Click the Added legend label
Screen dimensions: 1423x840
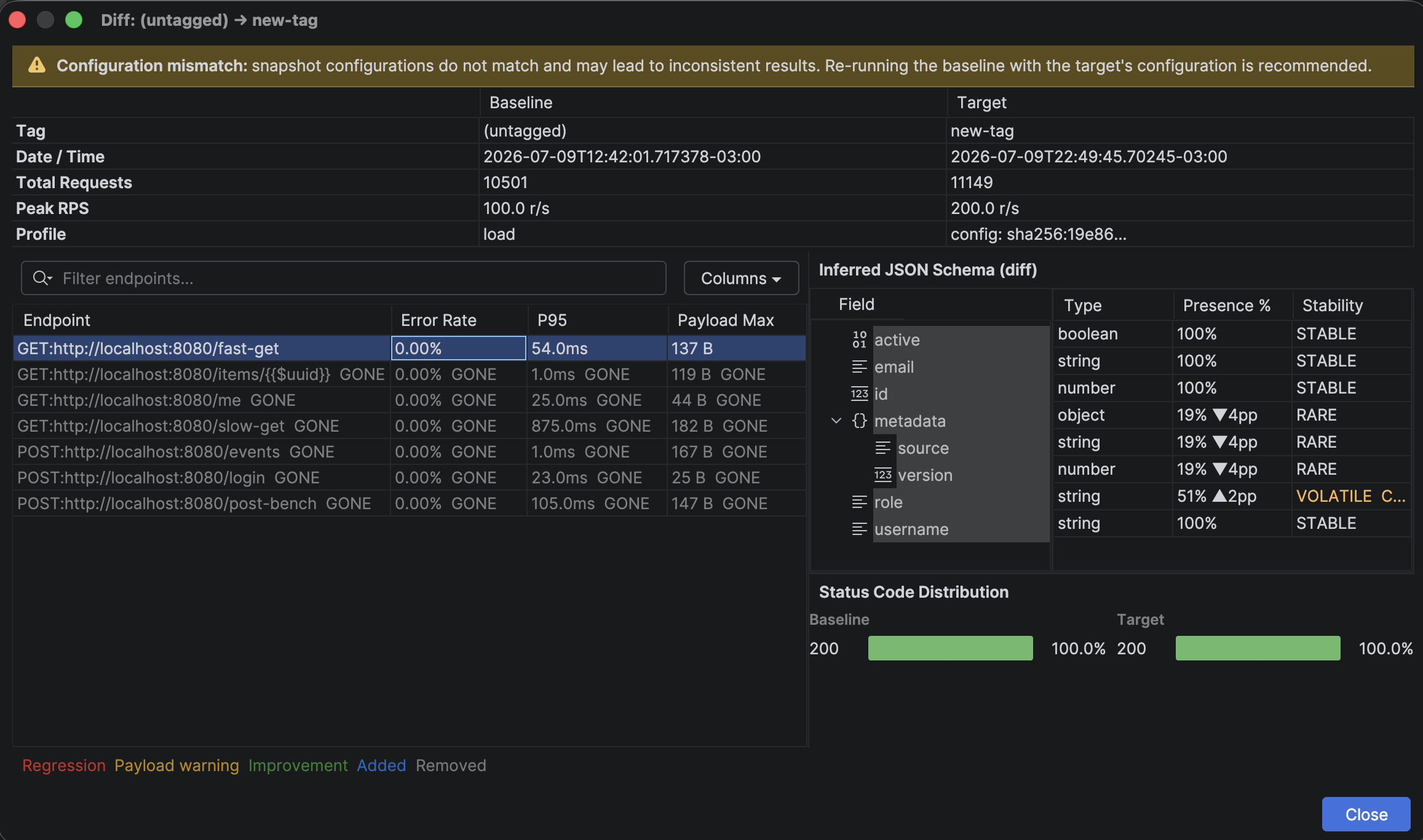coord(381,765)
